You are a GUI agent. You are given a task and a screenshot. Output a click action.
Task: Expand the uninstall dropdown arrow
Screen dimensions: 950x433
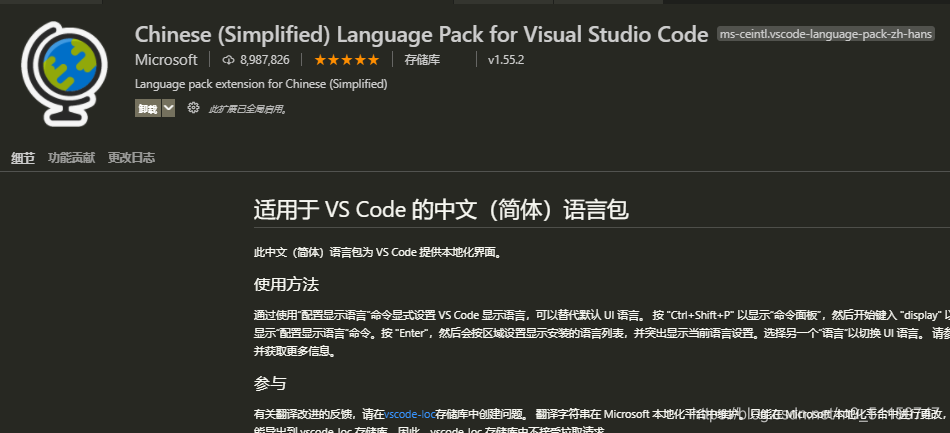point(168,108)
